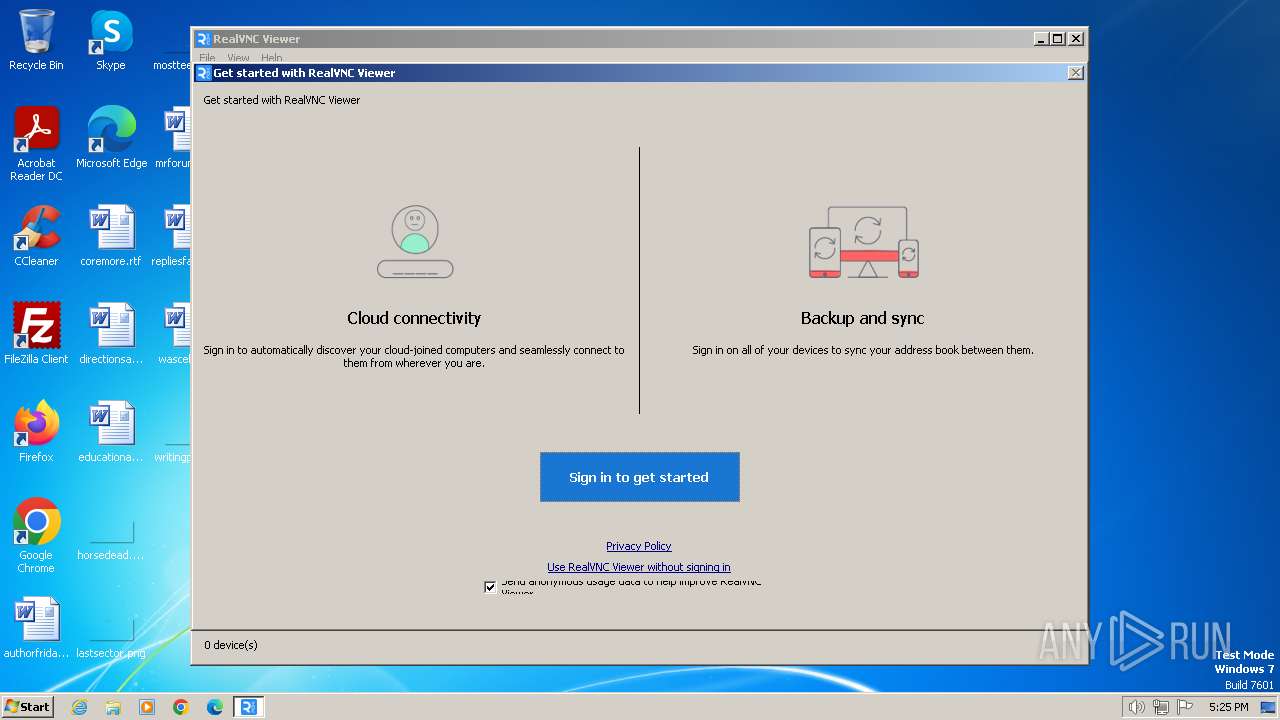The width and height of the screenshot is (1280, 720).
Task: Click the 5:25 PM taskbar clock
Action: 1228,707
